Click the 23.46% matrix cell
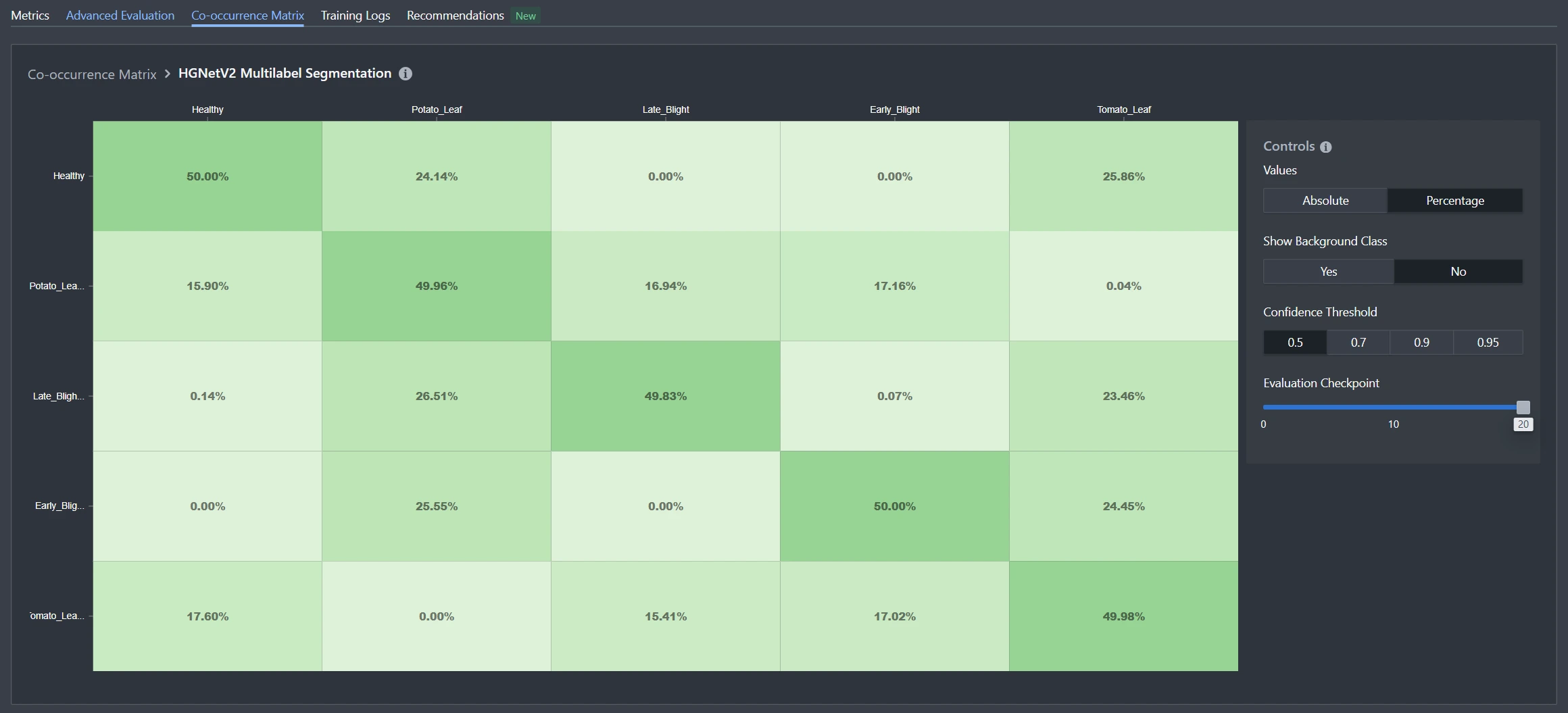Viewport: 1568px width, 713px height. (1124, 396)
